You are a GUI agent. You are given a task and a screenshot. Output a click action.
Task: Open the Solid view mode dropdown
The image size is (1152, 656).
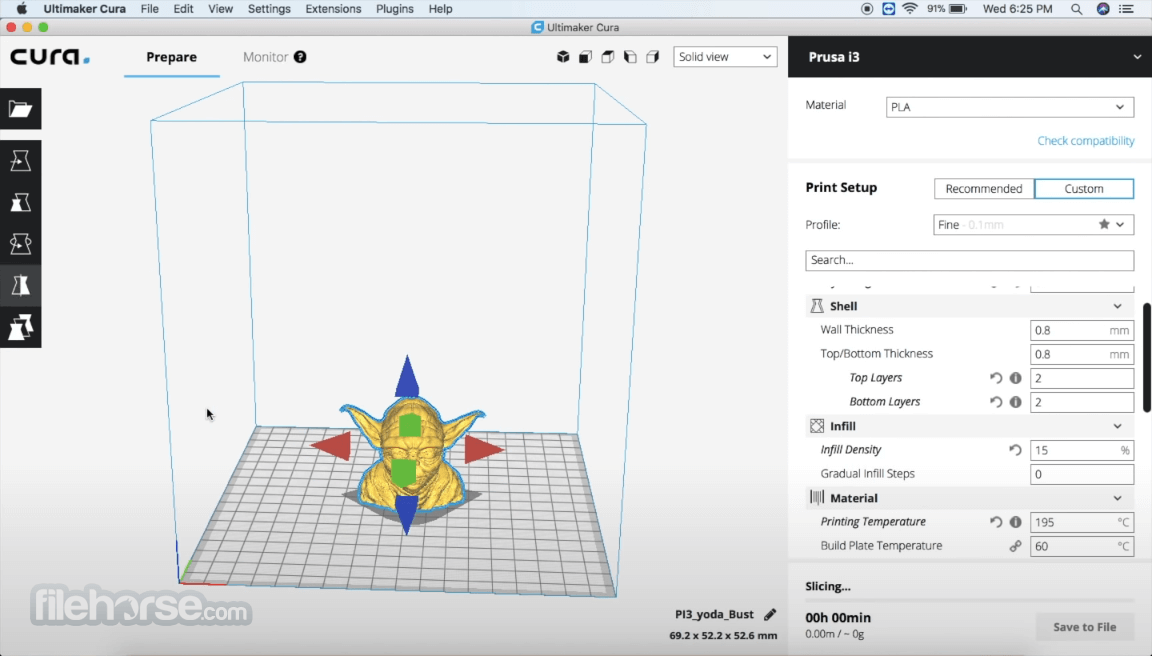click(725, 57)
